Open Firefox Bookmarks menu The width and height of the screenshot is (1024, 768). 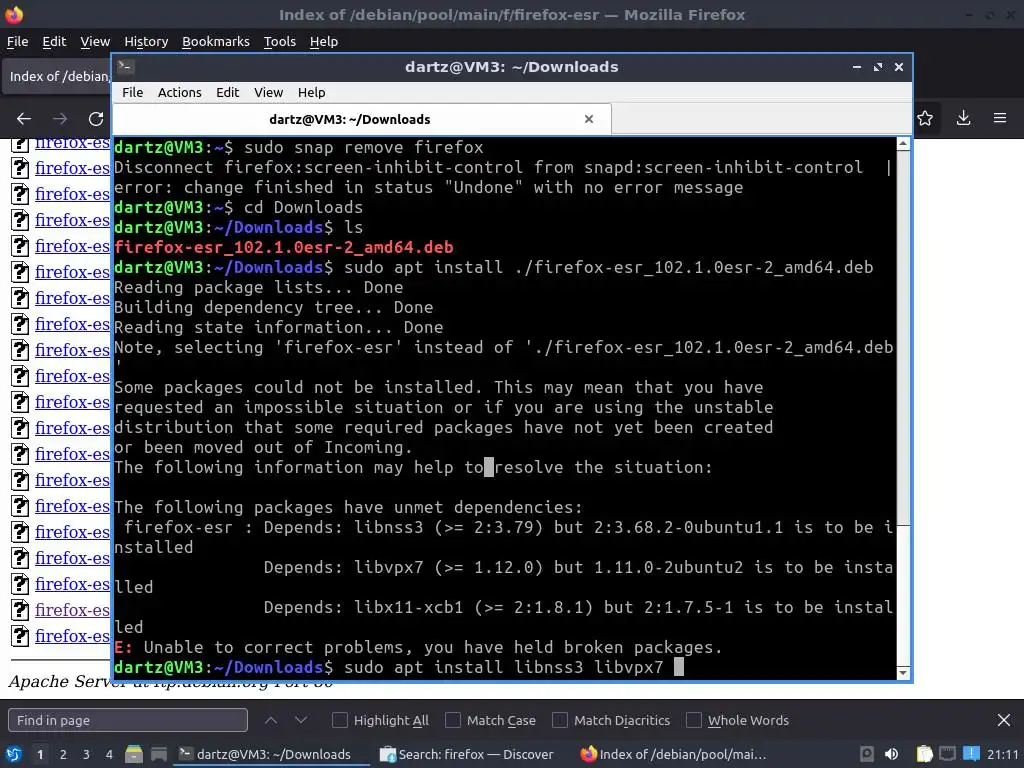coord(216,41)
